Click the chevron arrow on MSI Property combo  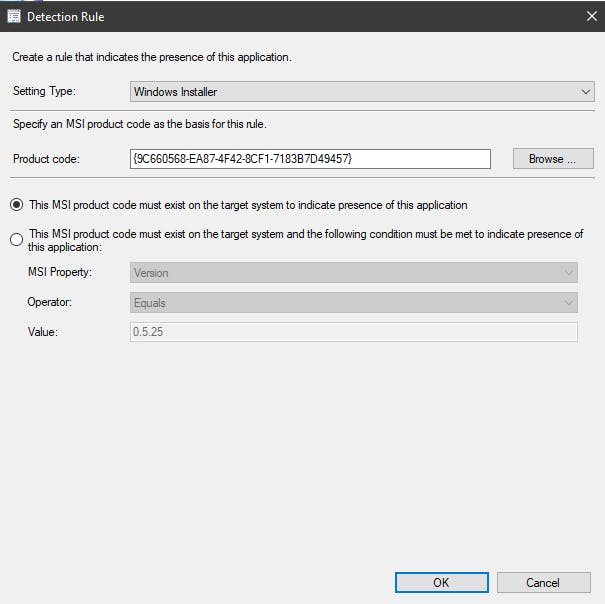click(x=568, y=273)
